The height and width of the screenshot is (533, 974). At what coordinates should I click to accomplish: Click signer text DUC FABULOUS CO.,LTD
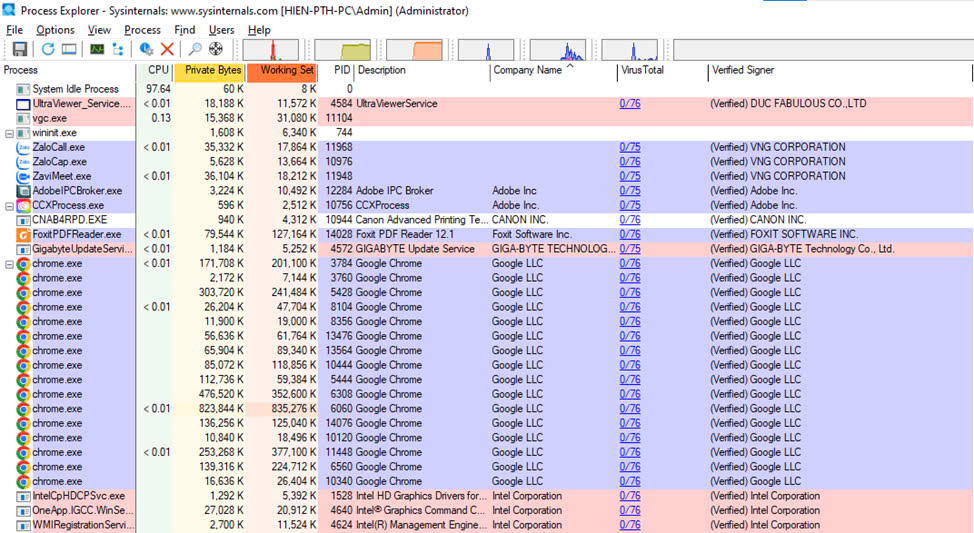click(808, 104)
